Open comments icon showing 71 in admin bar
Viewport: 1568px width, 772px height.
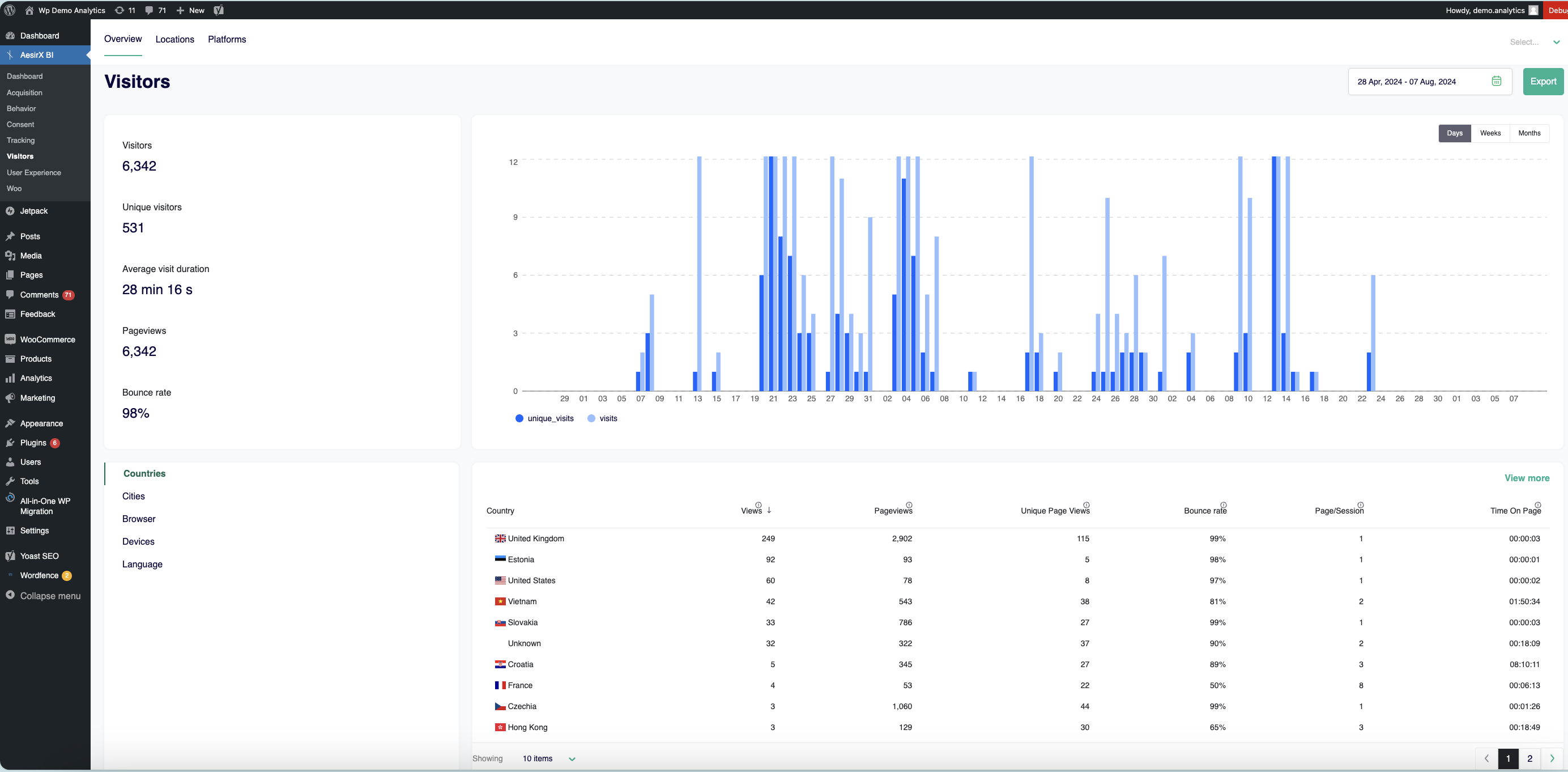click(x=155, y=10)
